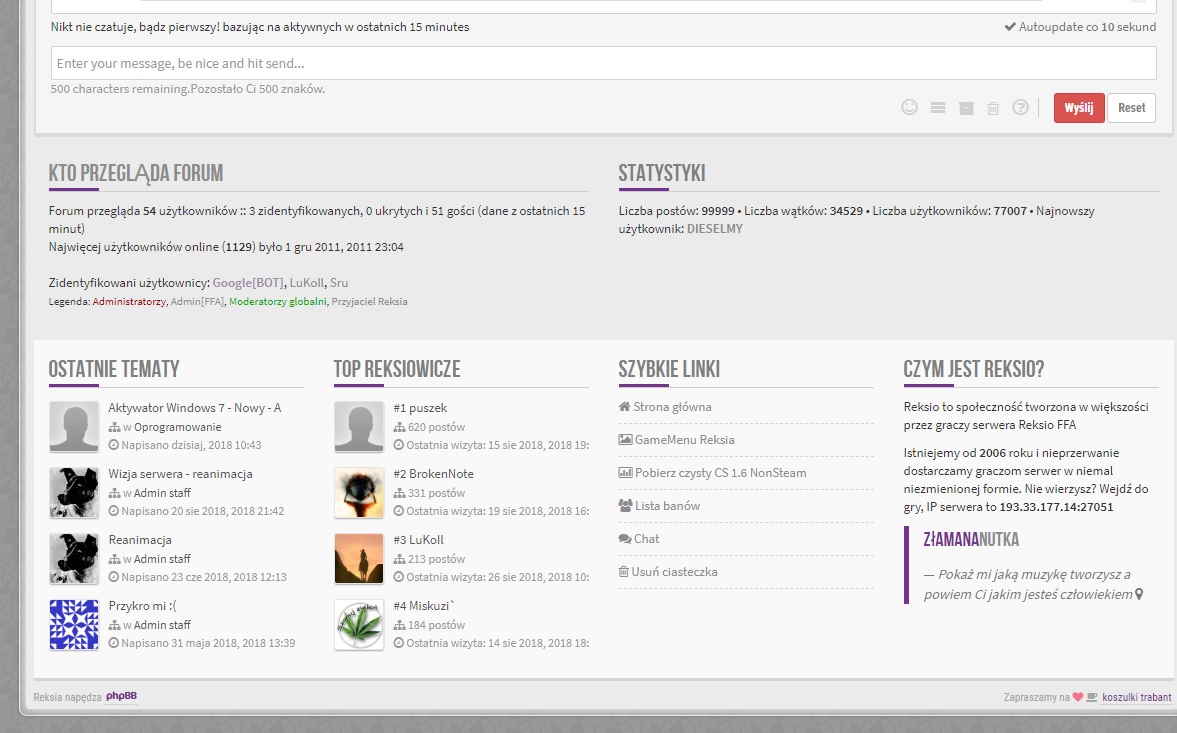
Task: Click the phpBB logo in footer
Action: [121, 697]
